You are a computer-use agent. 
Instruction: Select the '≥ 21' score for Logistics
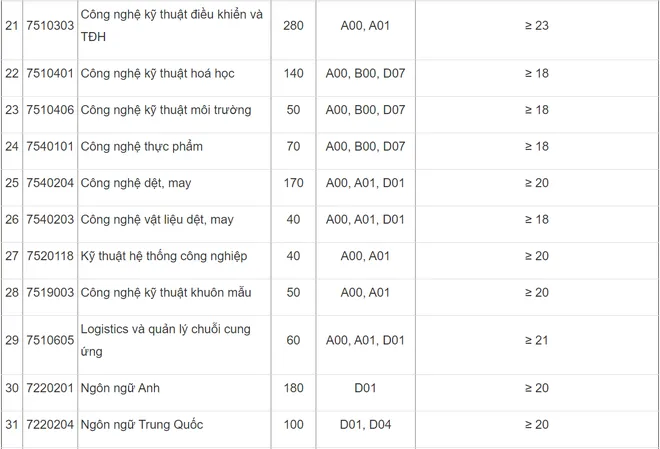537,340
